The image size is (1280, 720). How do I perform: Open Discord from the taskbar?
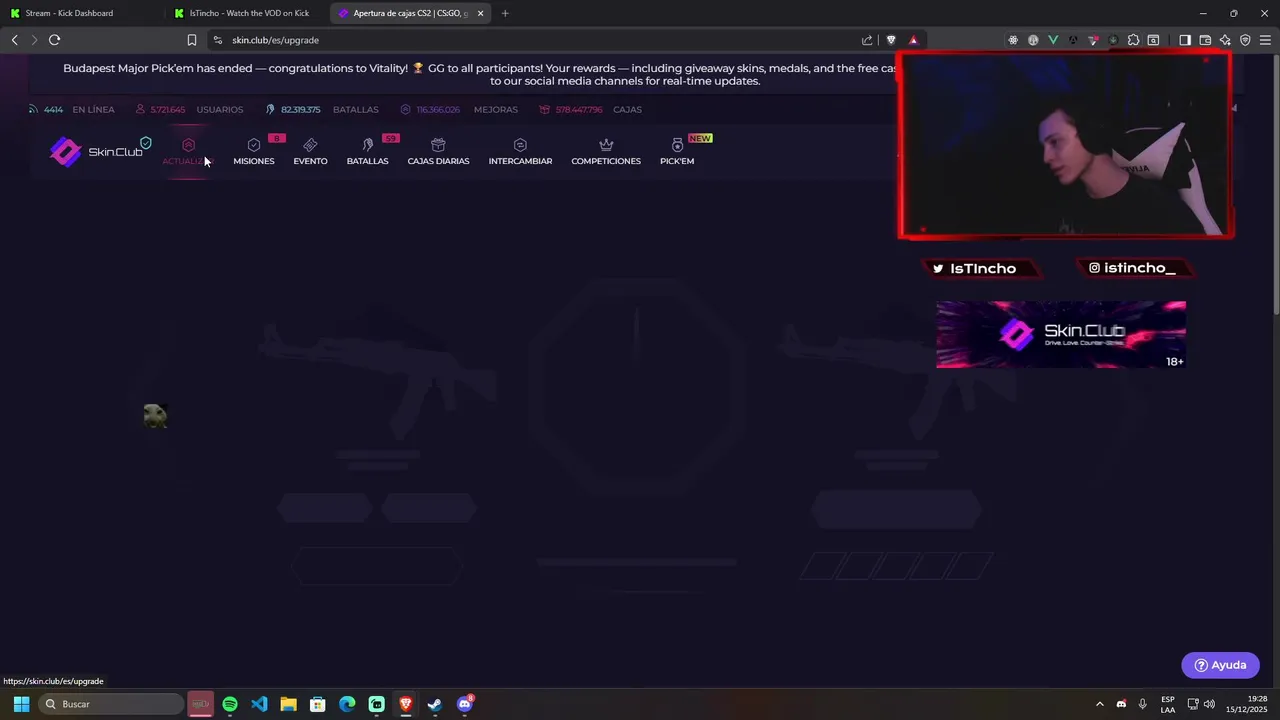[x=464, y=704]
